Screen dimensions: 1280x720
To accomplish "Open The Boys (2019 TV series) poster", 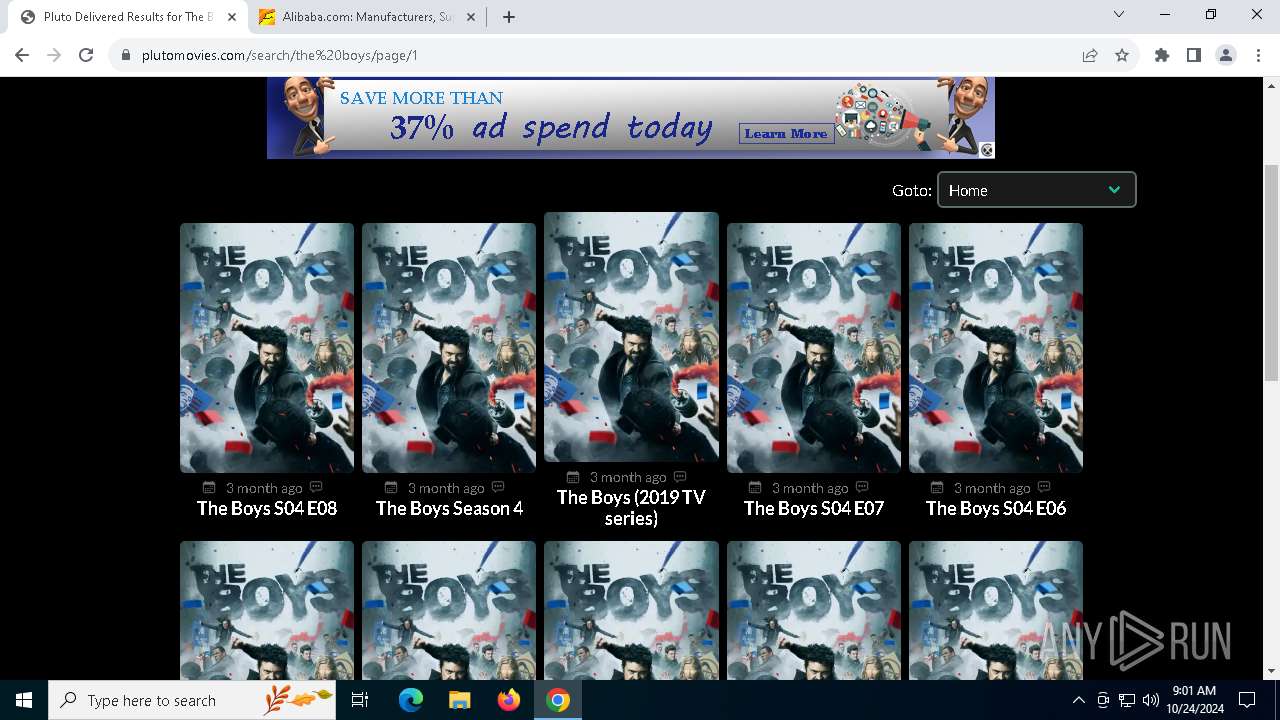I will 631,337.
